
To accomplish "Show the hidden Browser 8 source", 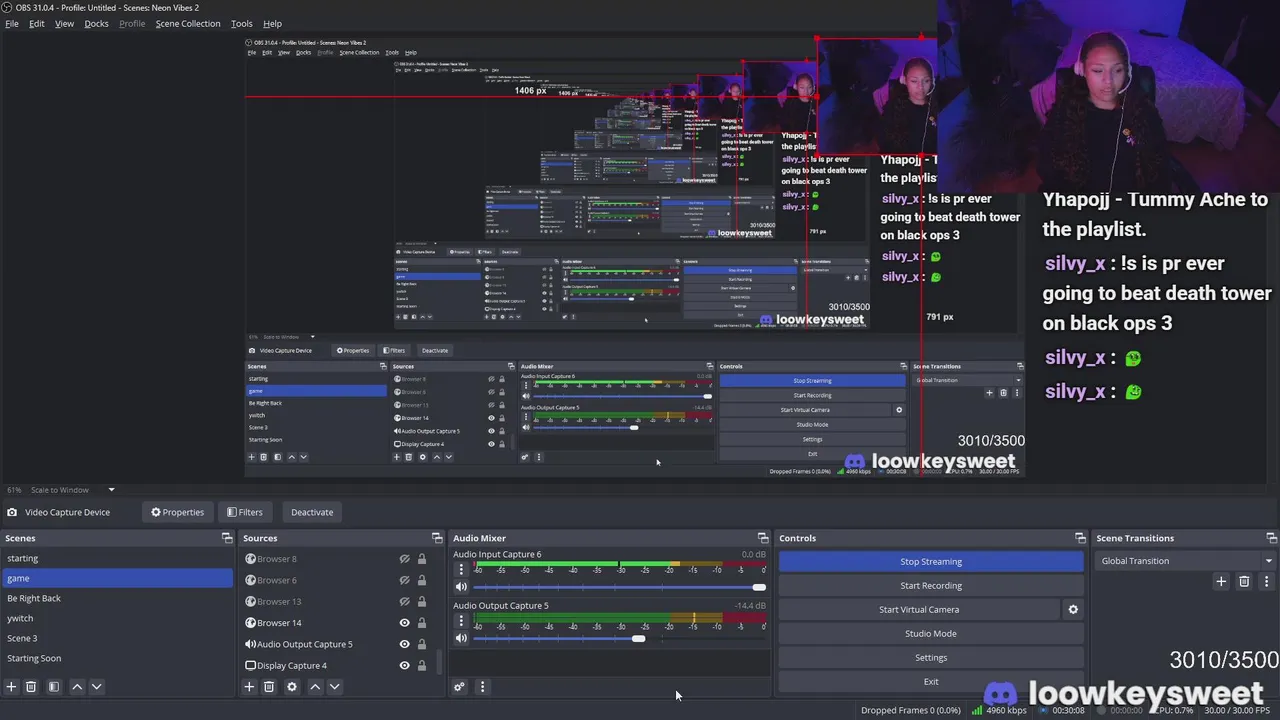I will coord(405,559).
